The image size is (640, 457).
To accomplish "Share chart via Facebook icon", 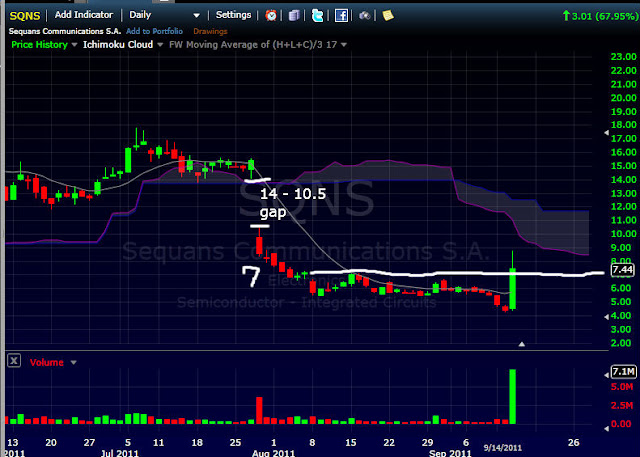I will (x=341, y=16).
